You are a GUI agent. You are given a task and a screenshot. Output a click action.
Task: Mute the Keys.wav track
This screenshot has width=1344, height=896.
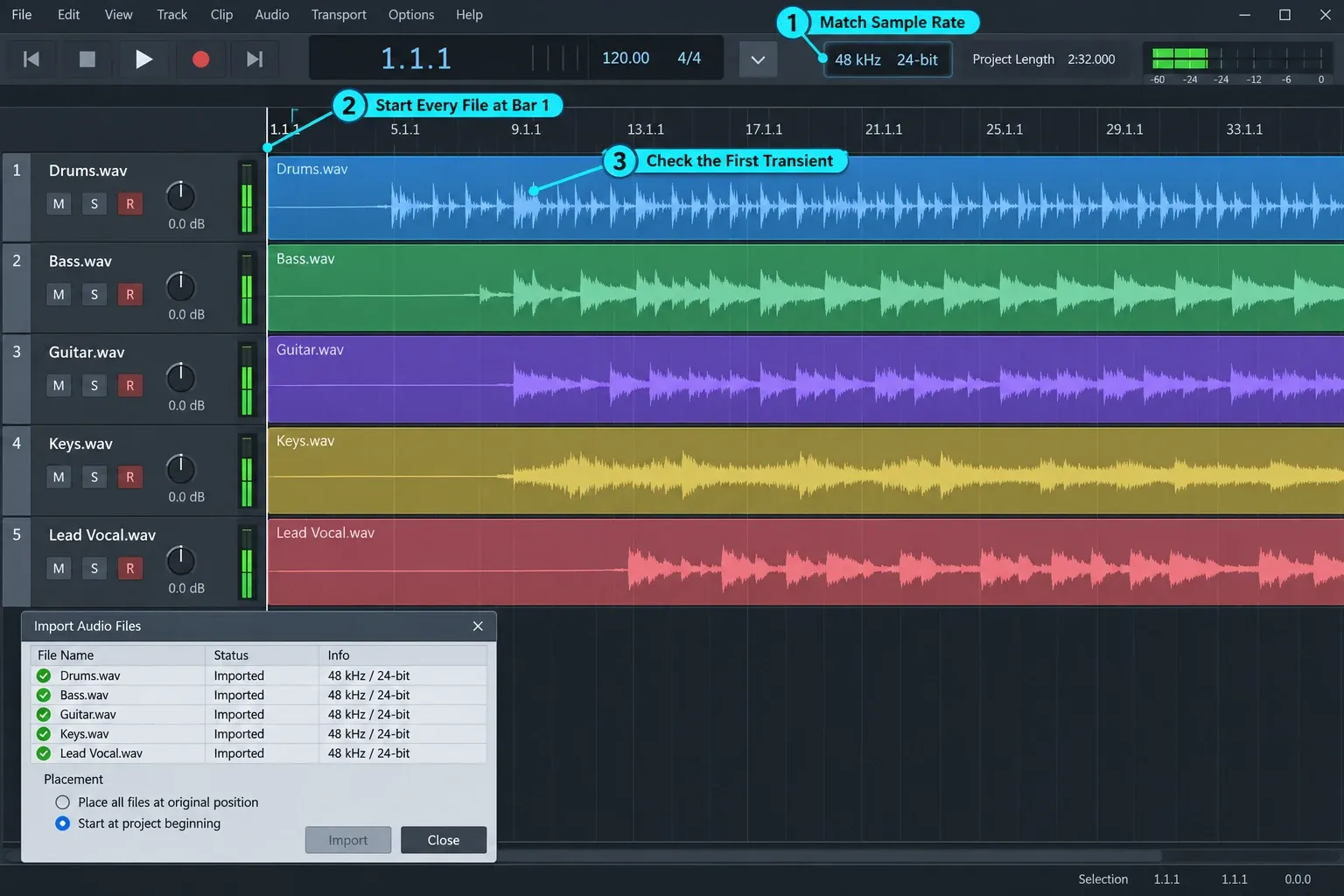tap(59, 477)
